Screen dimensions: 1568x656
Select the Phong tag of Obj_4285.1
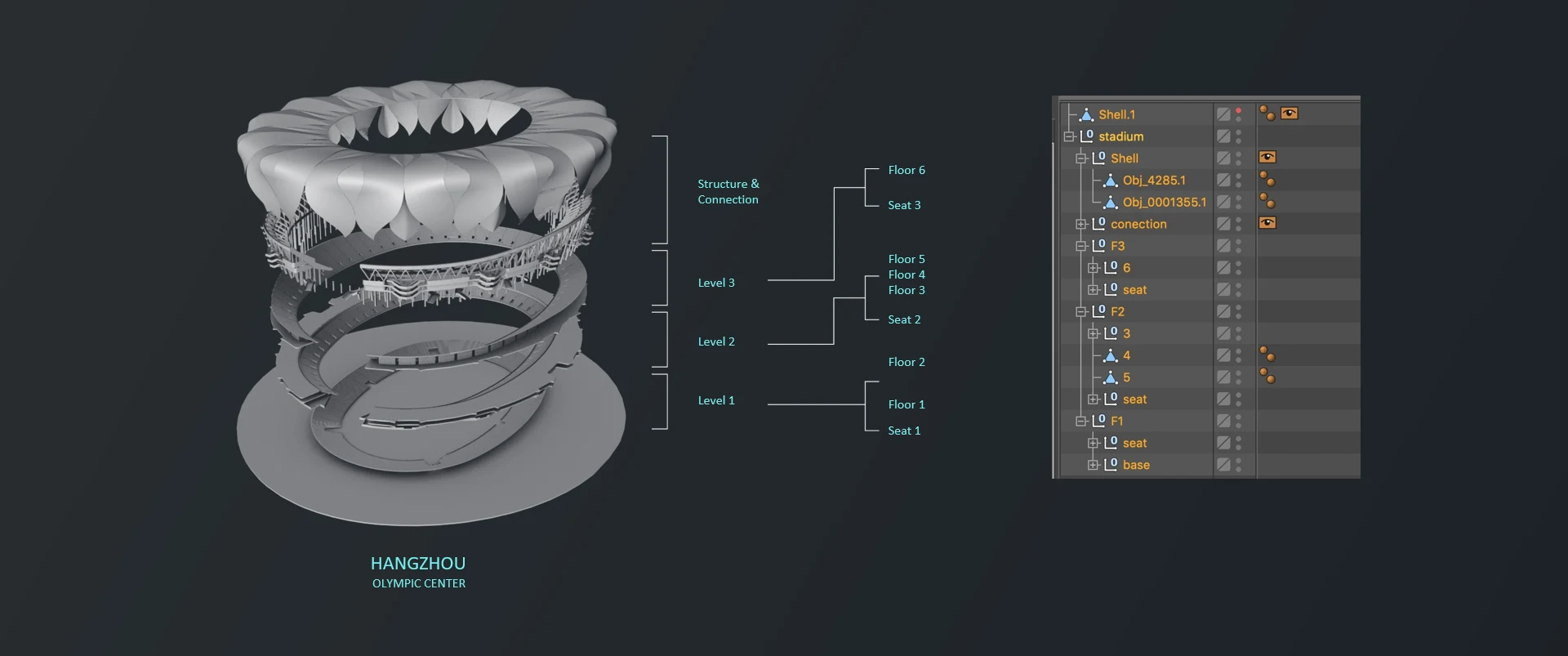pyautogui.click(x=1267, y=179)
